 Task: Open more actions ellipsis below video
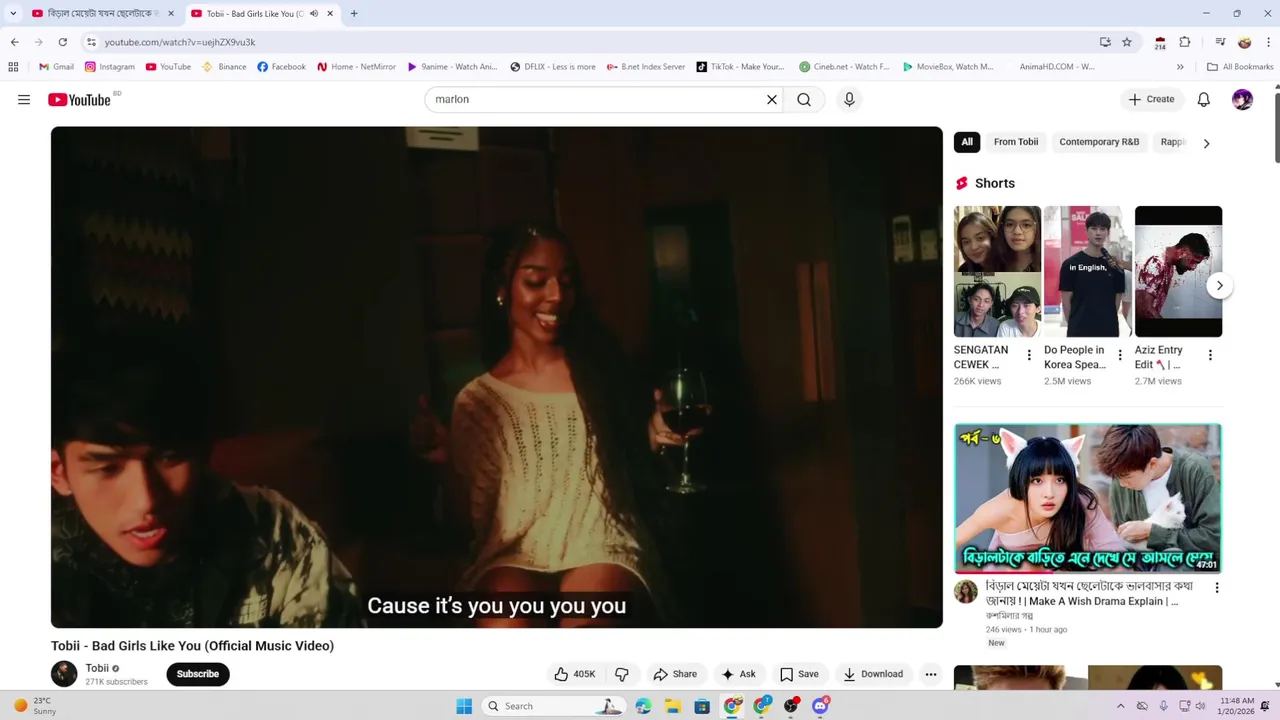(x=931, y=674)
